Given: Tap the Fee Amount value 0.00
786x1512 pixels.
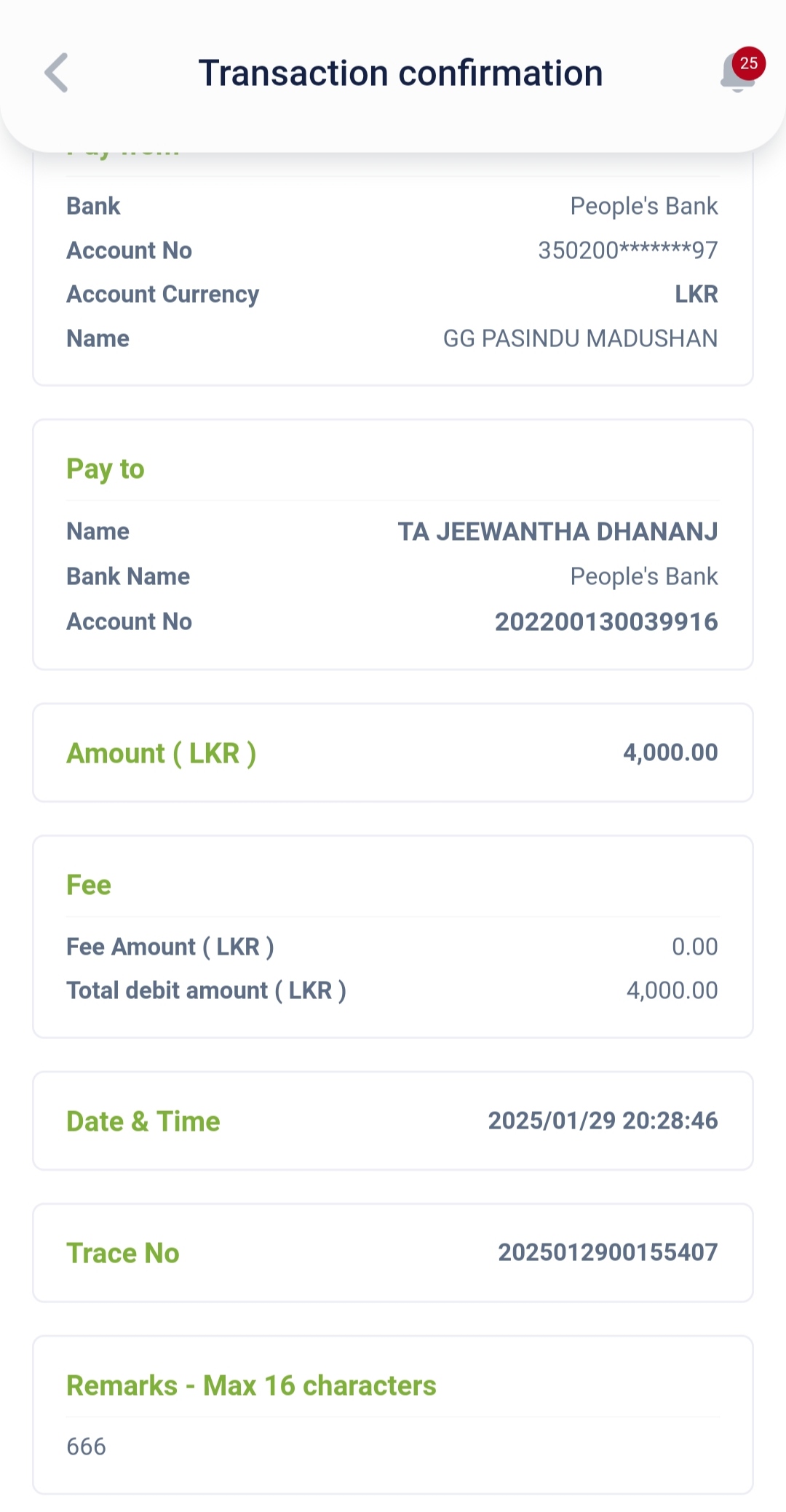Looking at the screenshot, I should point(694,947).
